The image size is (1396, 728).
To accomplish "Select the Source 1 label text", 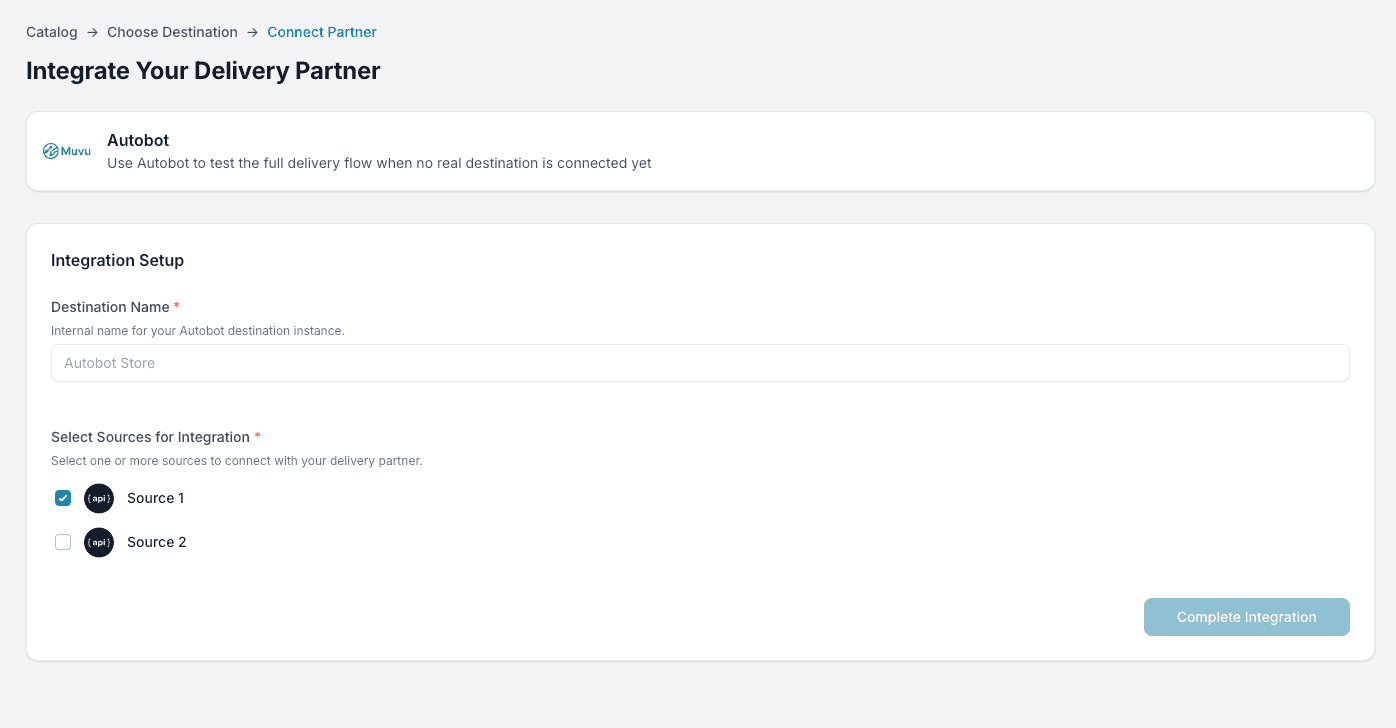I will tap(155, 497).
